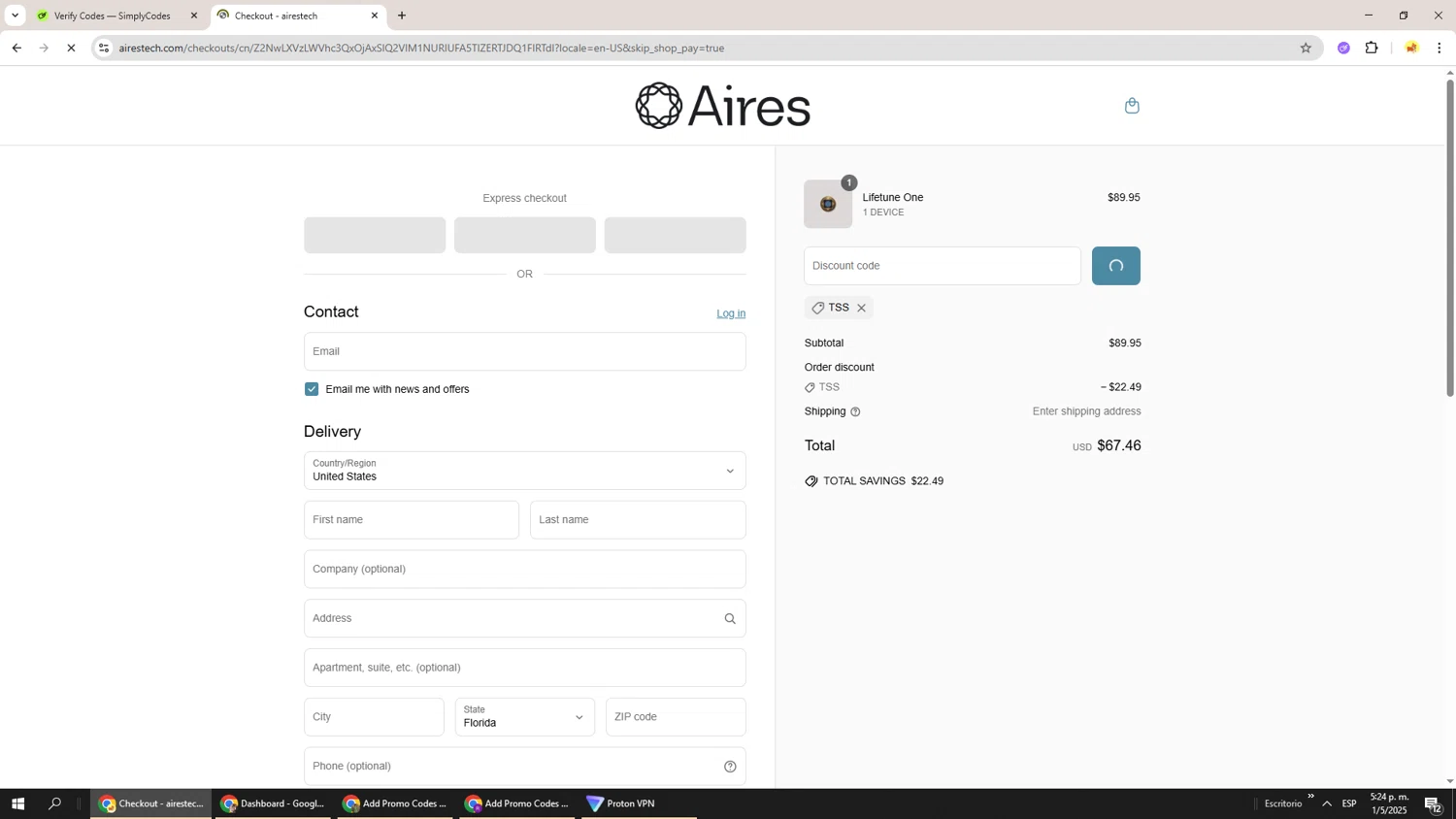Click the middle express checkout button
Screen dimensions: 1456x819
524,236
